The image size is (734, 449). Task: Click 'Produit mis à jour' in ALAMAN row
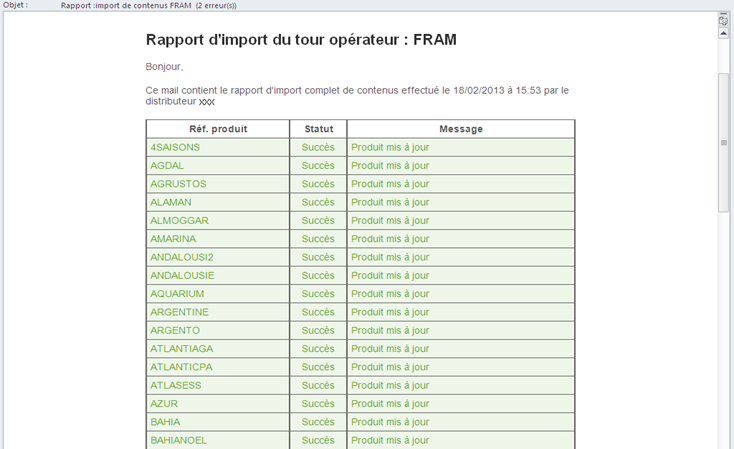(x=390, y=203)
